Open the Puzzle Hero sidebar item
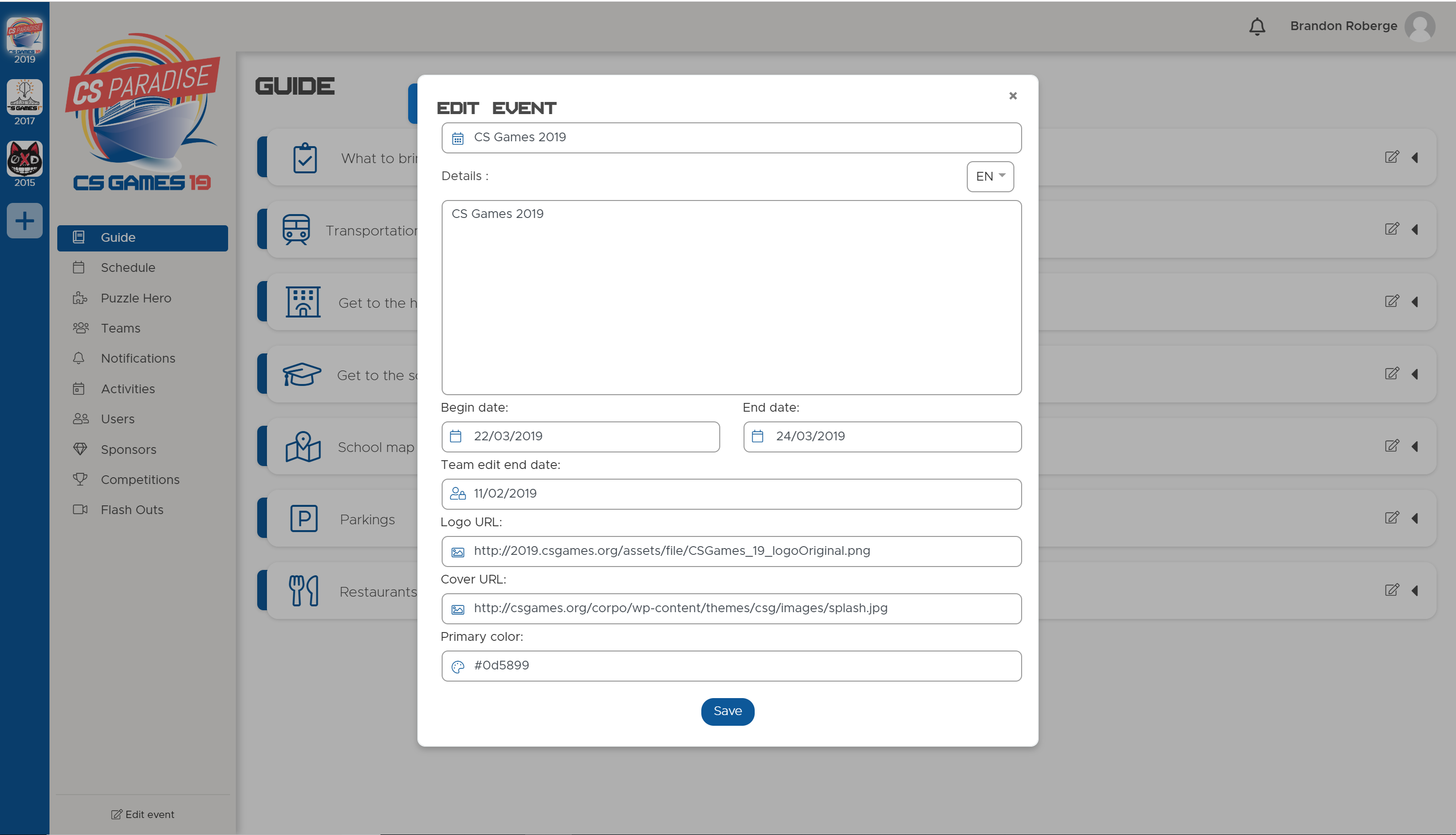 click(x=143, y=298)
